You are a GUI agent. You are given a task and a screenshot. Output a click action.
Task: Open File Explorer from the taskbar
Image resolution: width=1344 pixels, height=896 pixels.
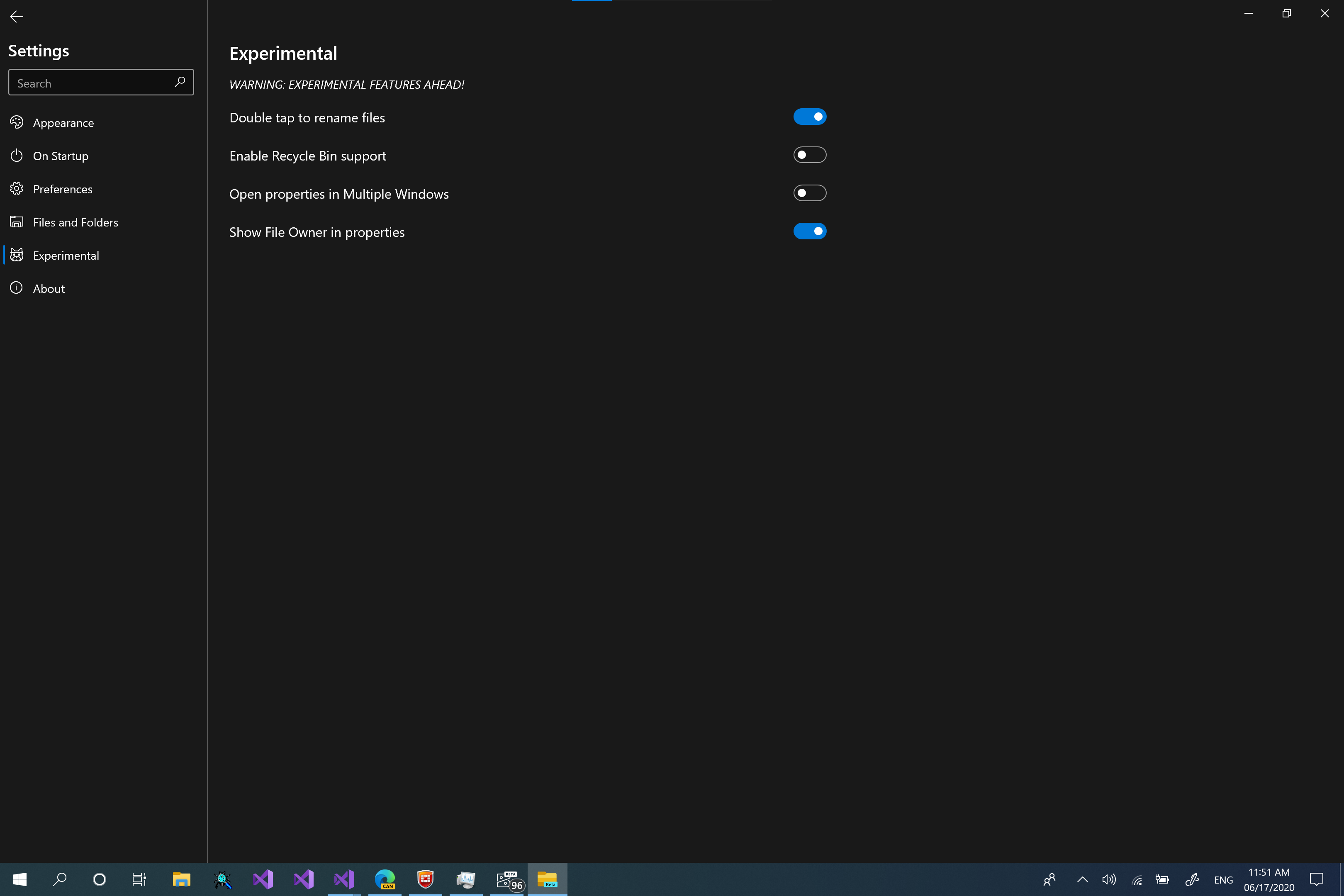pos(181,879)
